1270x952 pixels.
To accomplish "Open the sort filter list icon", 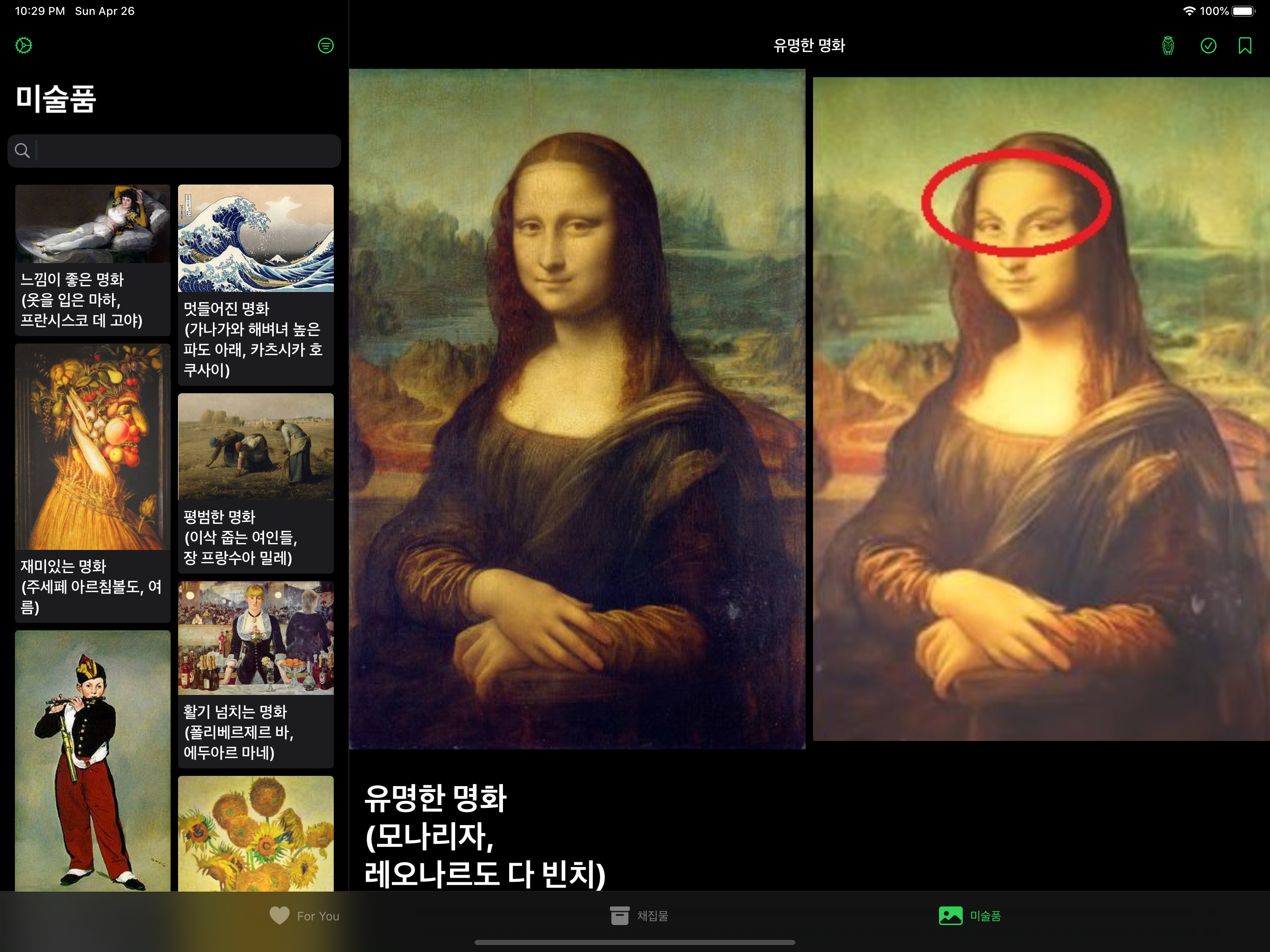I will pos(325,46).
